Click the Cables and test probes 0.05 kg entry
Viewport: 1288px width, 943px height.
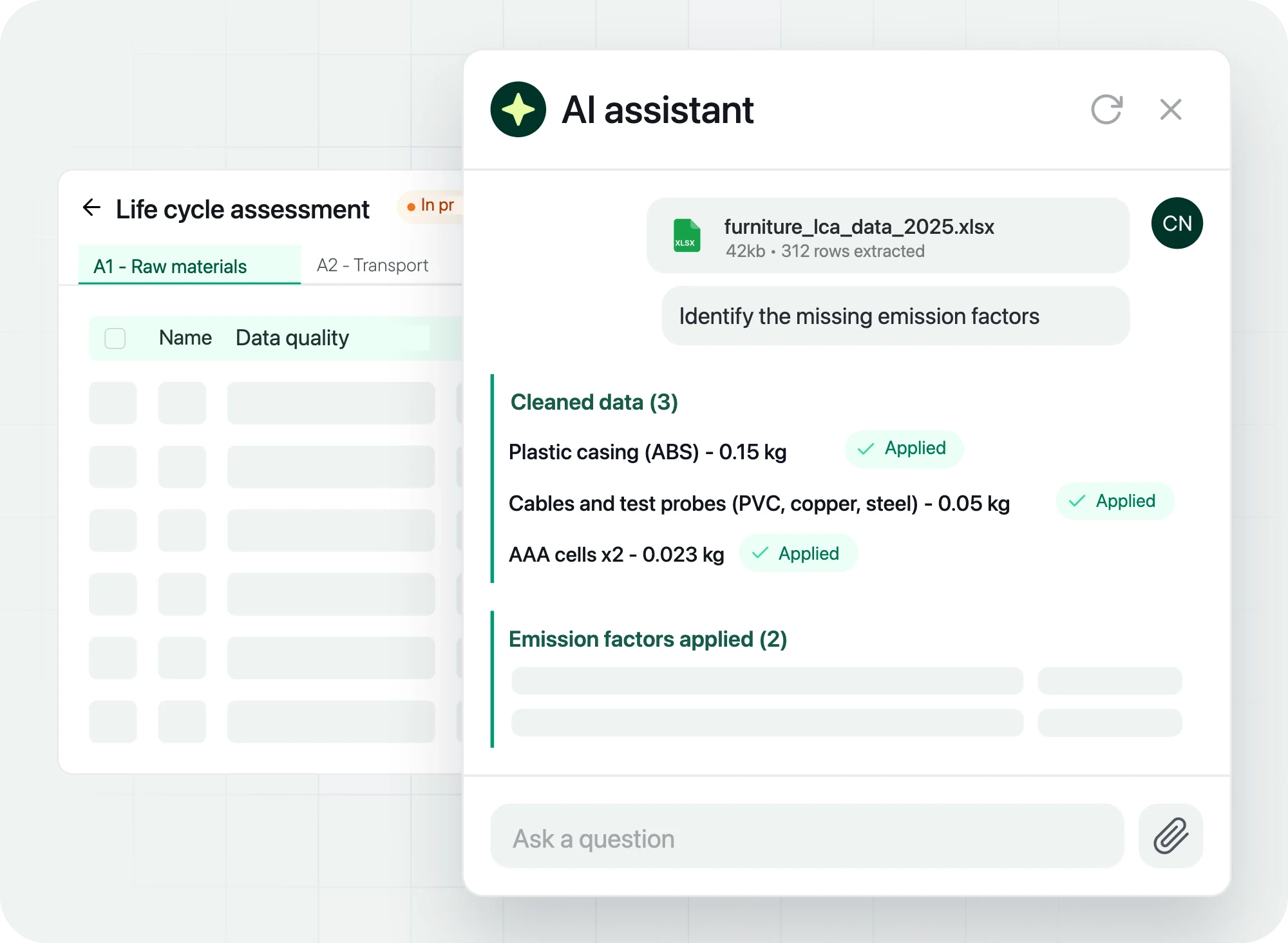pos(759,504)
